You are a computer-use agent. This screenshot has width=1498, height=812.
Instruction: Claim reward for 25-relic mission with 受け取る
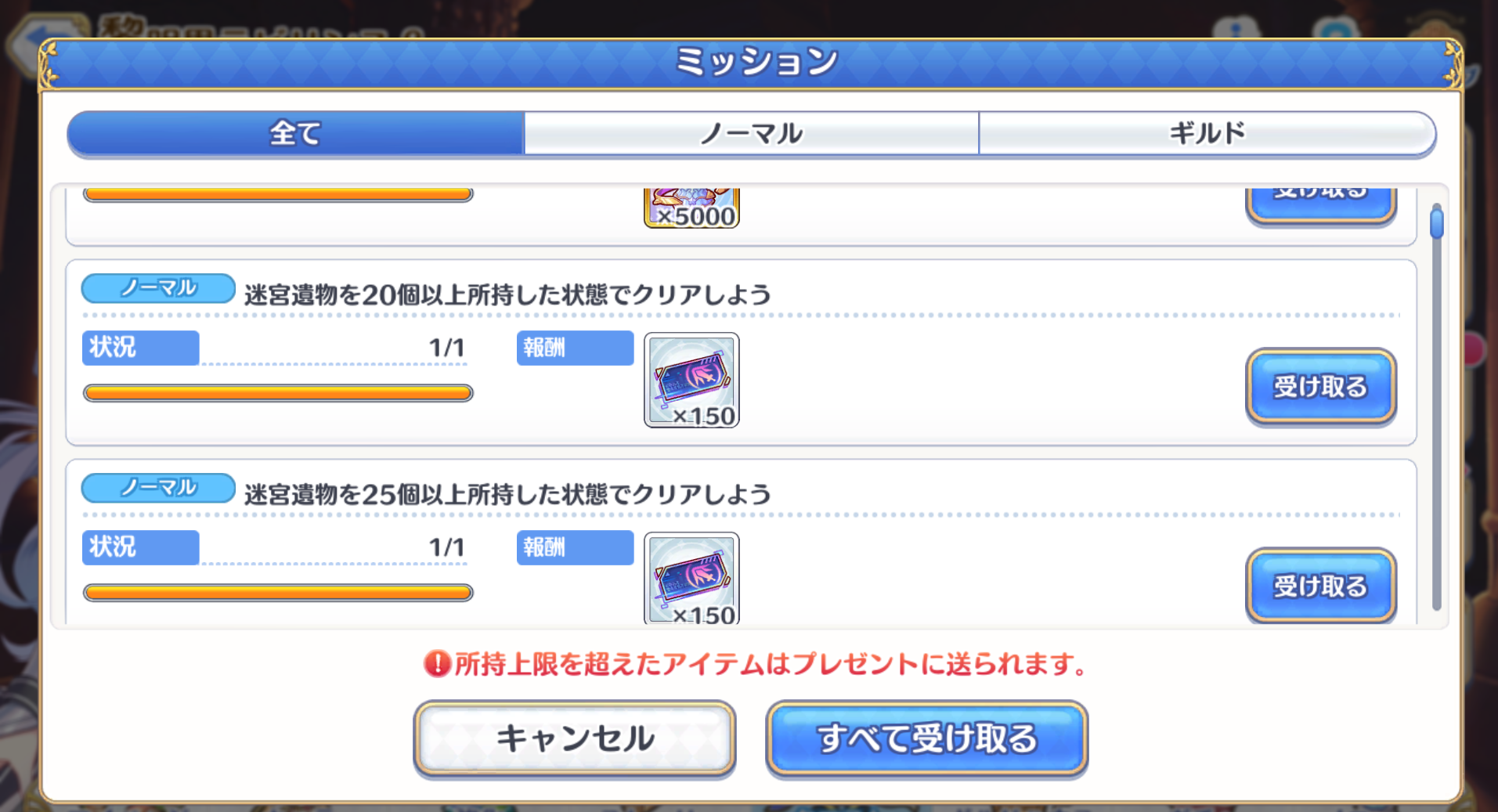(1320, 586)
